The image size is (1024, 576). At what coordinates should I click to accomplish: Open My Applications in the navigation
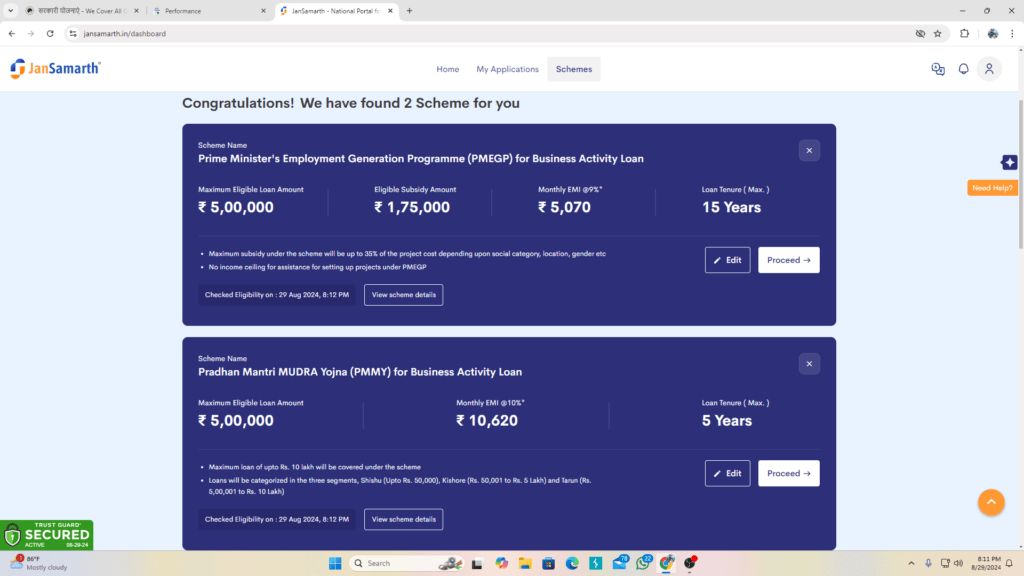pyautogui.click(x=507, y=69)
